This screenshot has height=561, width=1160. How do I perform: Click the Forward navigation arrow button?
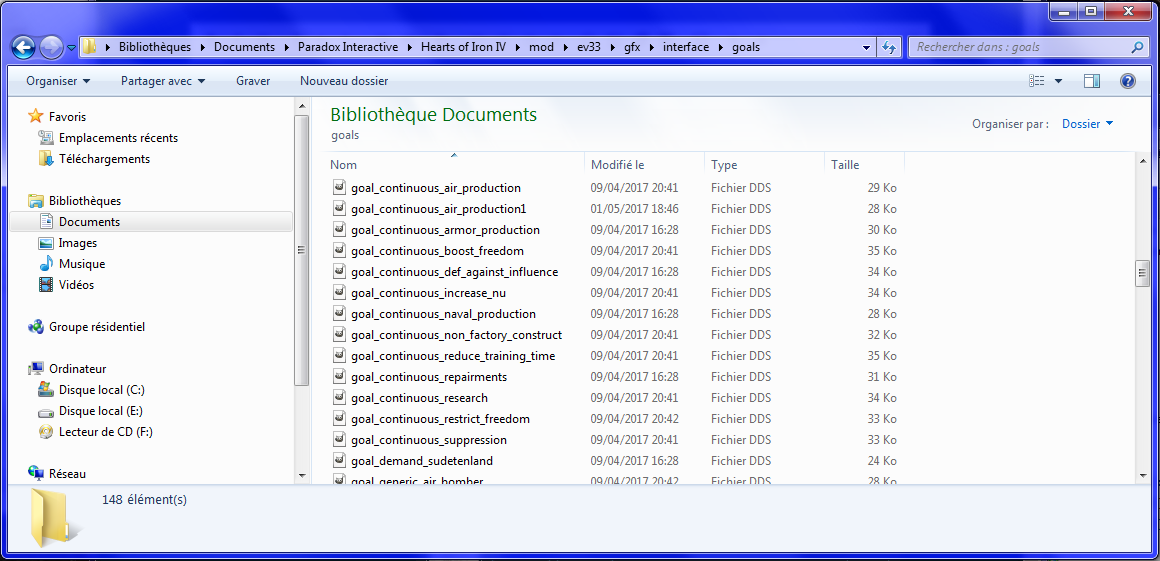[51, 46]
